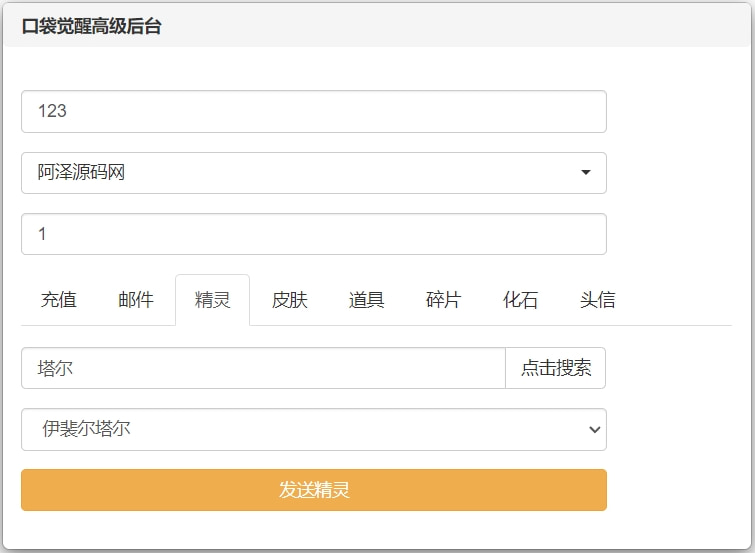Open the 邮件 tab
The height and width of the screenshot is (553, 755).
tap(136, 300)
